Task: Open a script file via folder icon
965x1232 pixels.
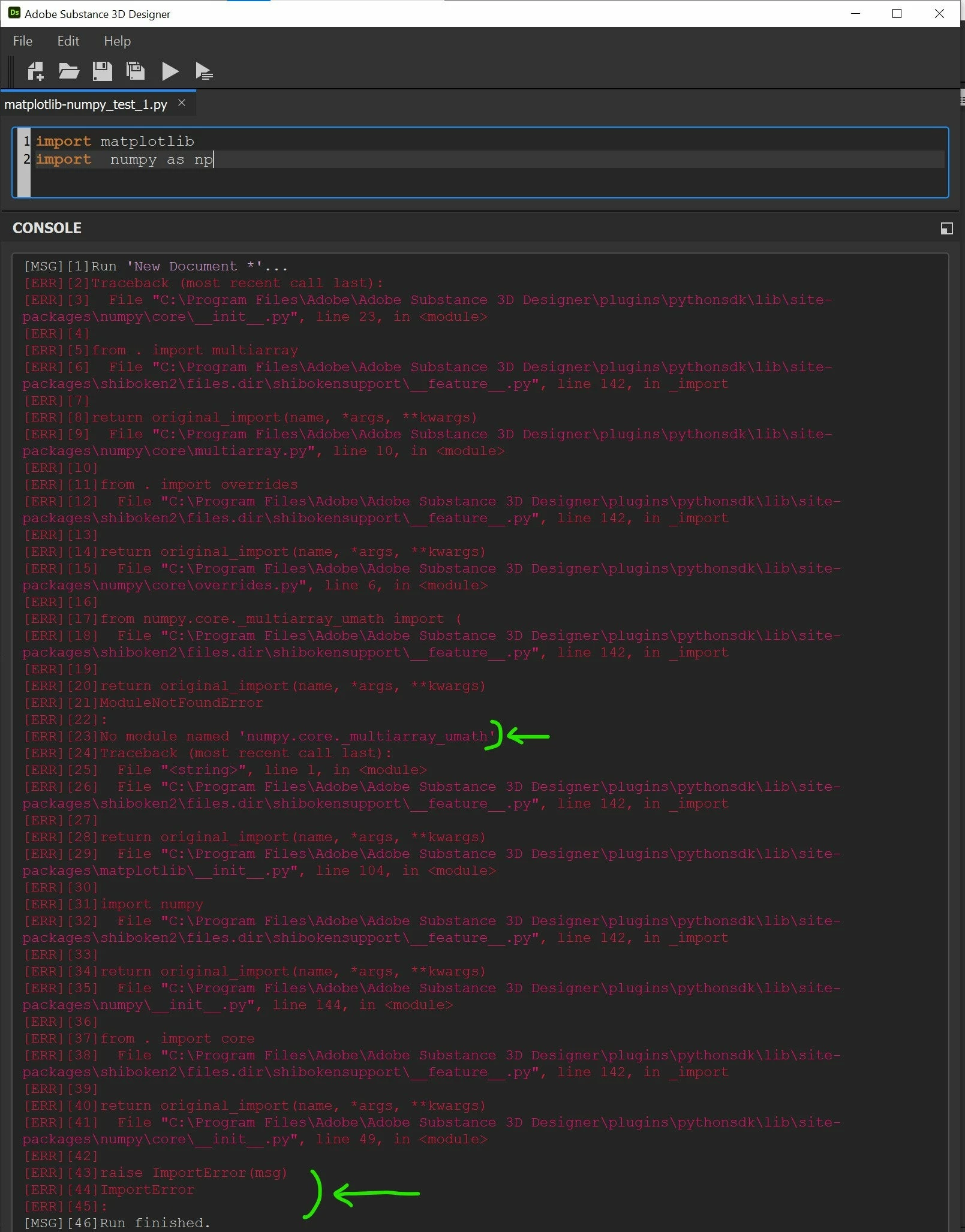Action: (x=69, y=71)
